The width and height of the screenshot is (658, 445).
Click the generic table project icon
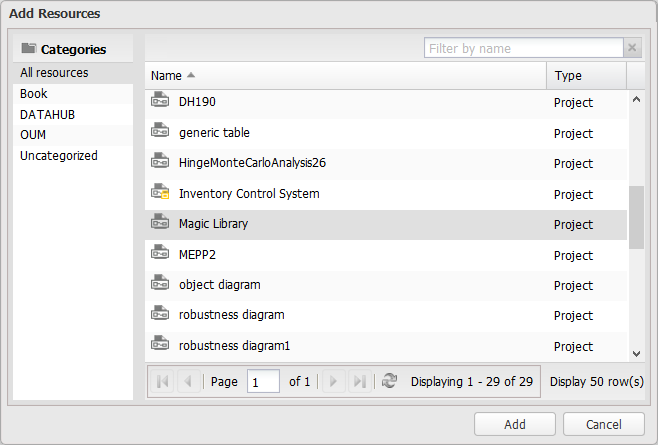[x=160, y=132]
